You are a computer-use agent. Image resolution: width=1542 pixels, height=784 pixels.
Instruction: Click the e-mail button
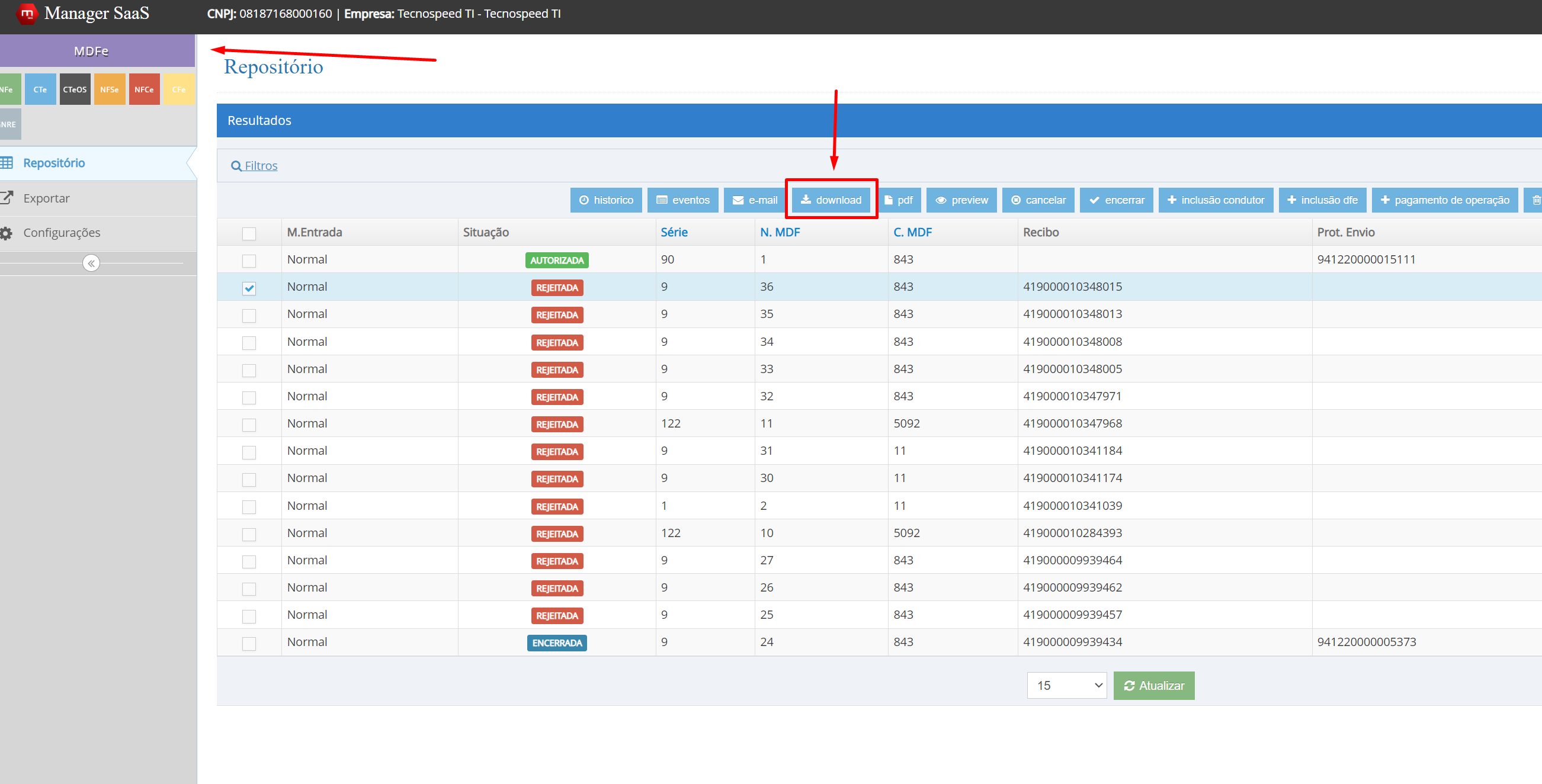point(754,200)
